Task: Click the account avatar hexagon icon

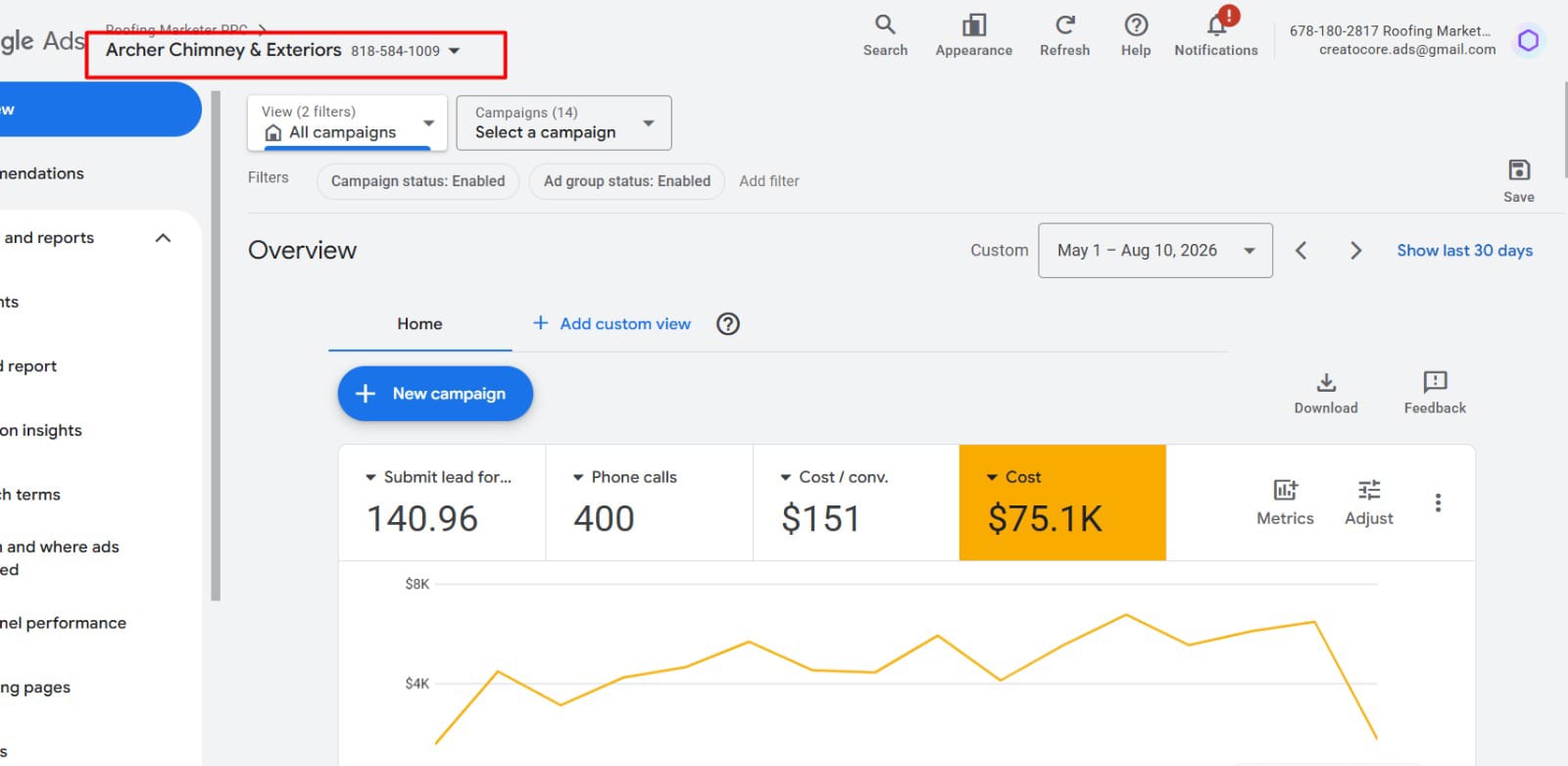Action: [1528, 40]
